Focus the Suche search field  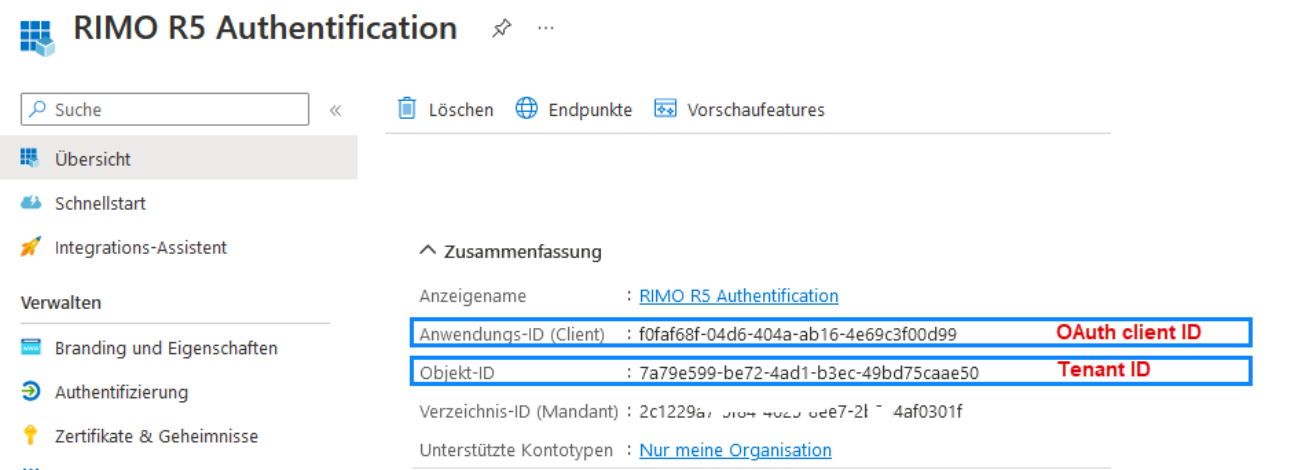(x=165, y=110)
